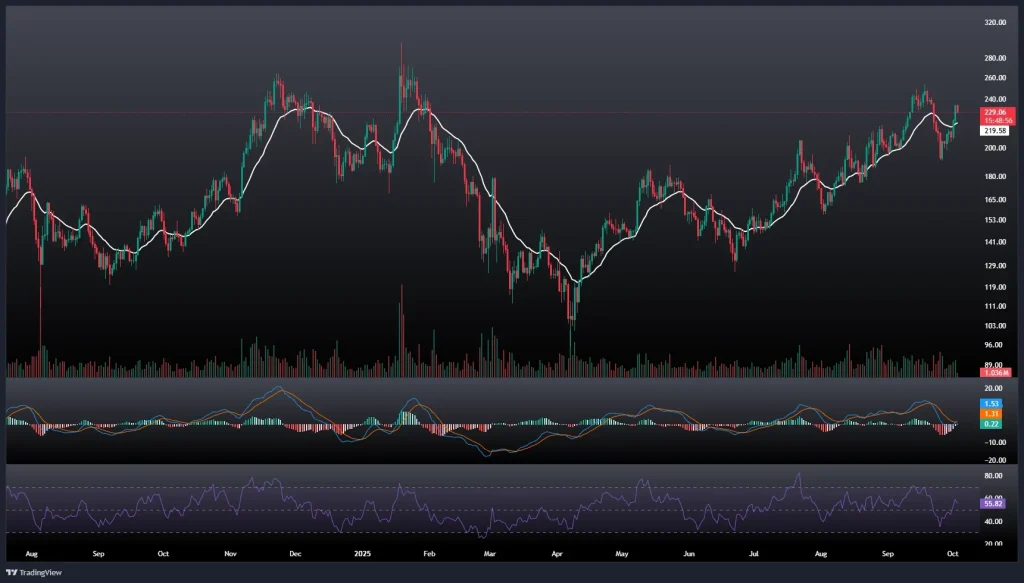Click the 180.00 level on price scale
The image size is (1024, 583).
pos(967,177)
